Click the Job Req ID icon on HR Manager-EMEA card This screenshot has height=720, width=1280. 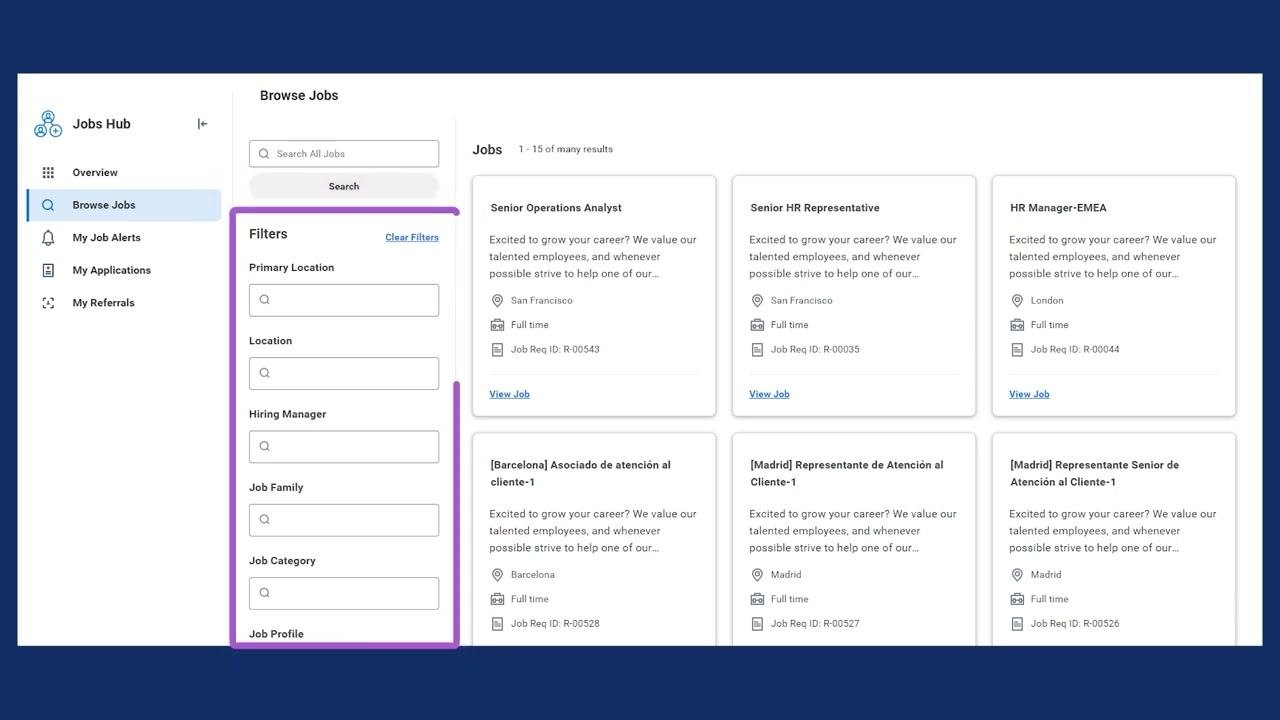click(1017, 350)
